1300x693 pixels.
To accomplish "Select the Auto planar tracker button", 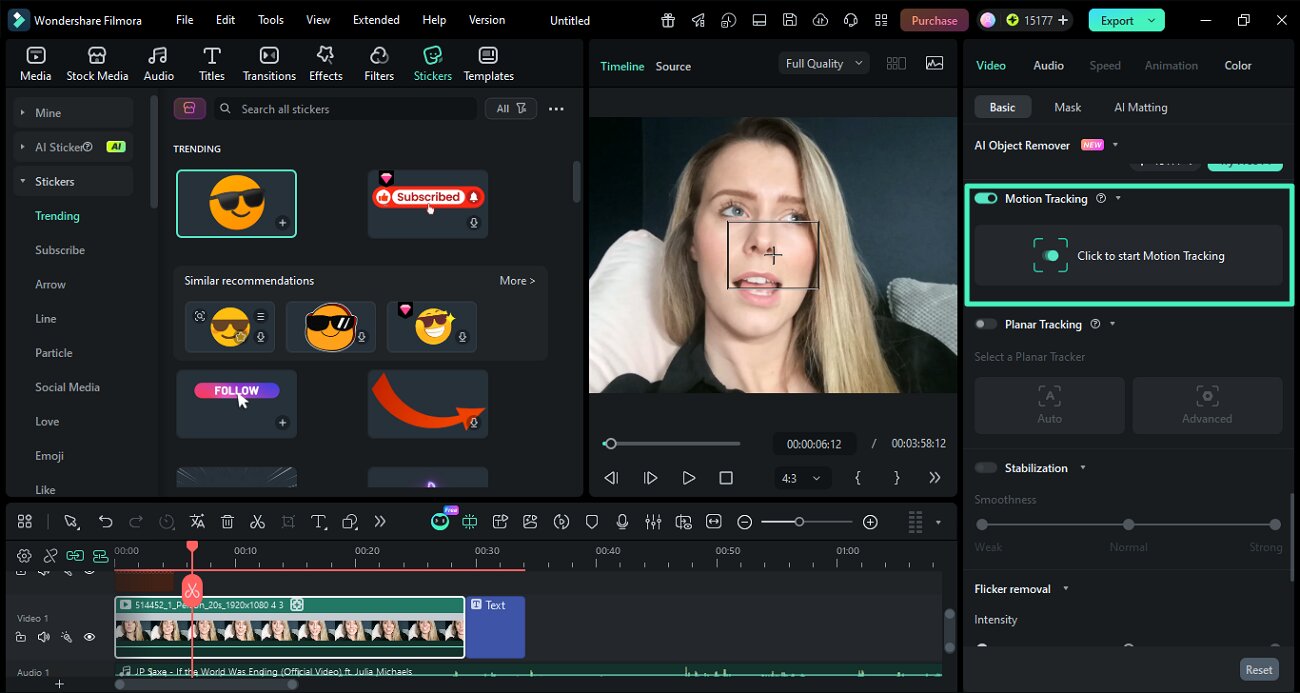I will [x=1049, y=405].
